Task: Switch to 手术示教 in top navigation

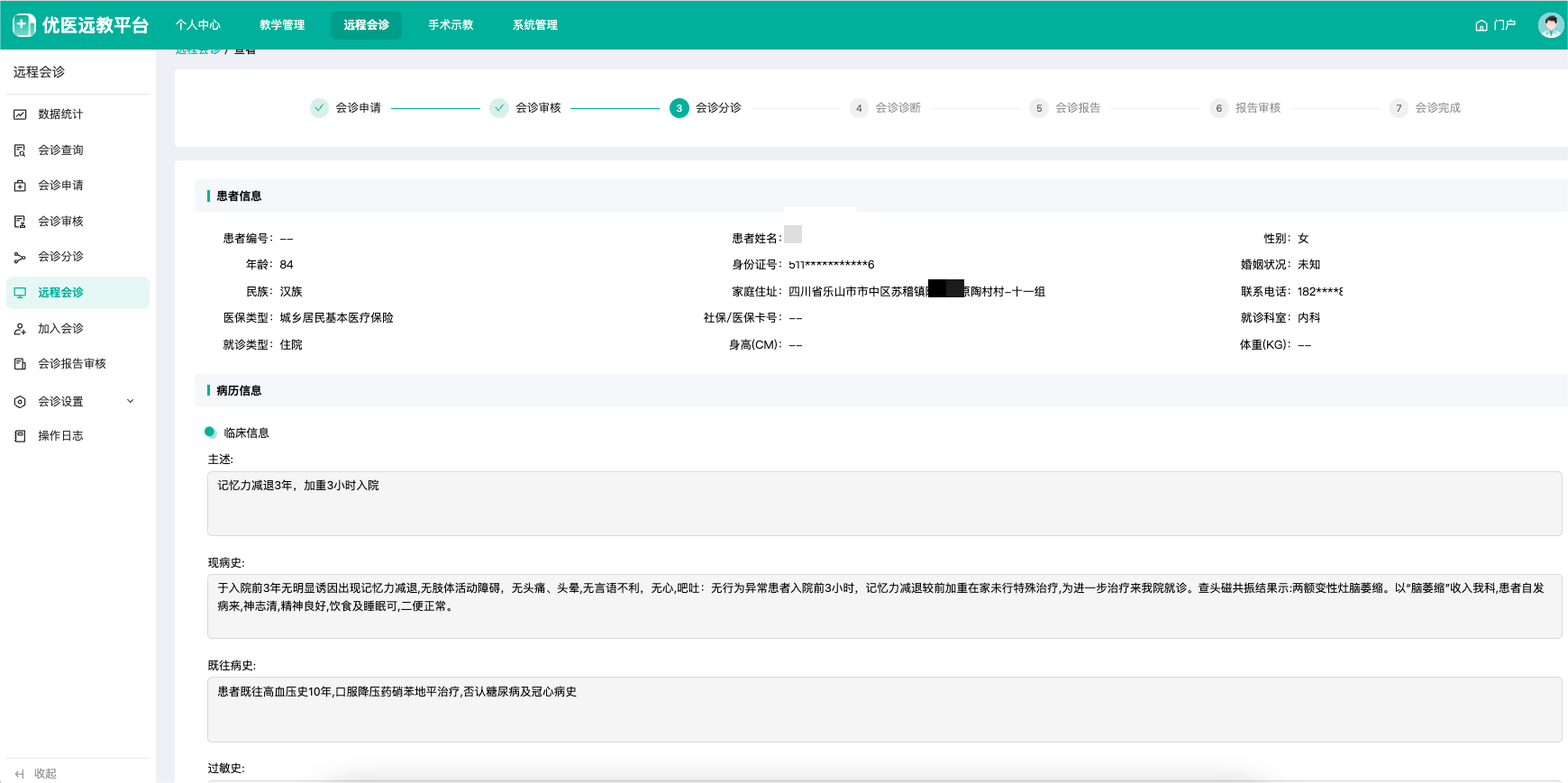Action: (x=451, y=25)
